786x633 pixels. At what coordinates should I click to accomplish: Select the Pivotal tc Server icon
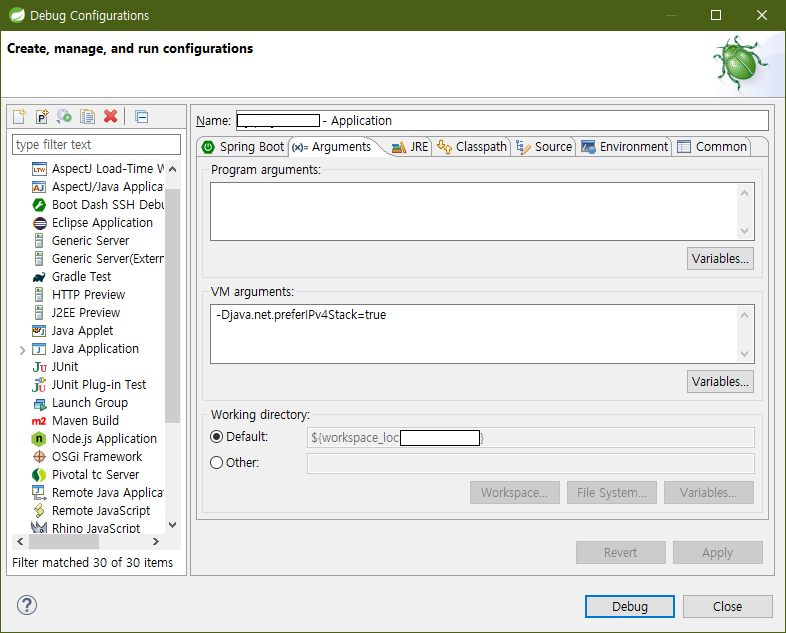tap(39, 475)
